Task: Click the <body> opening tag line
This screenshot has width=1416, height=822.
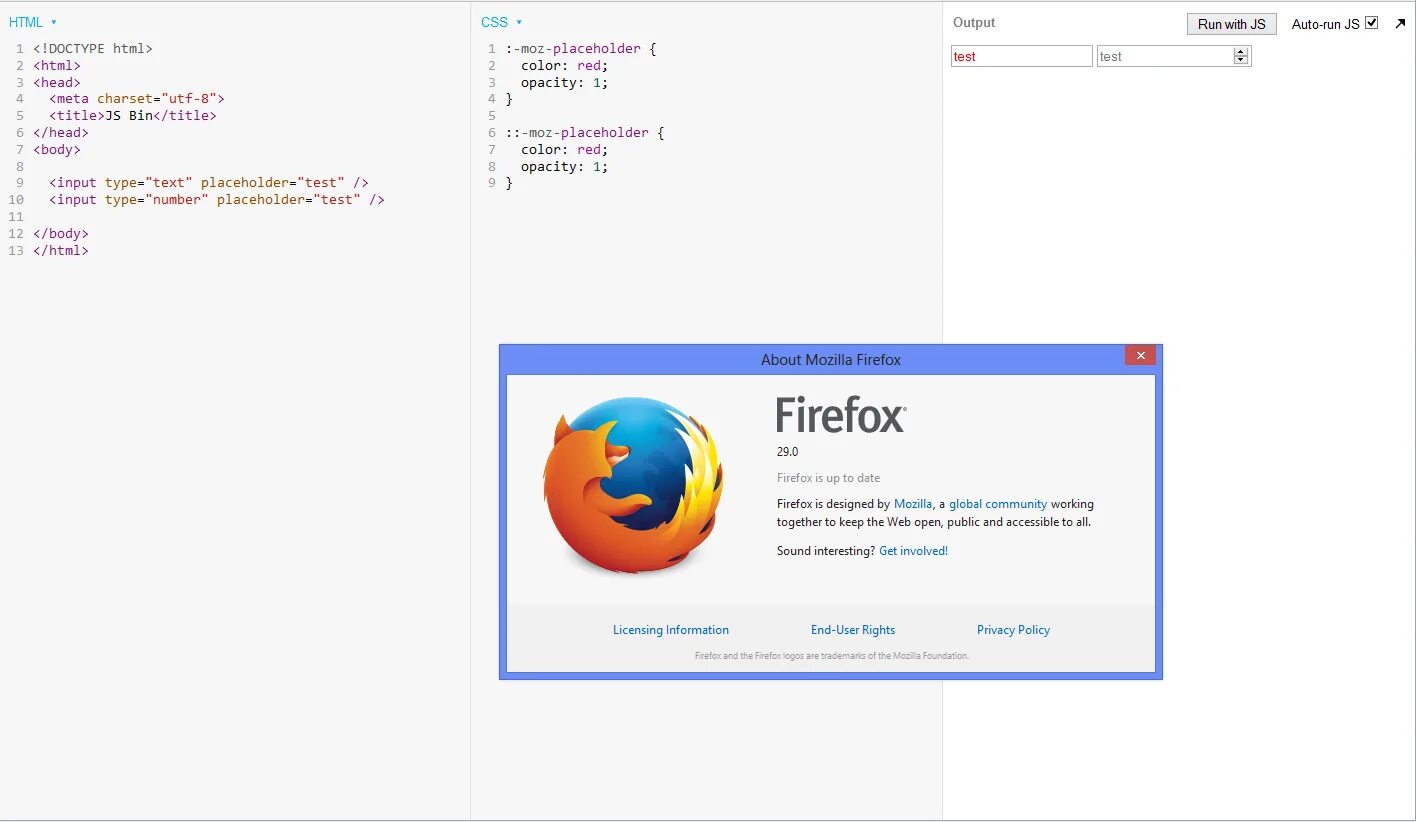Action: [57, 150]
